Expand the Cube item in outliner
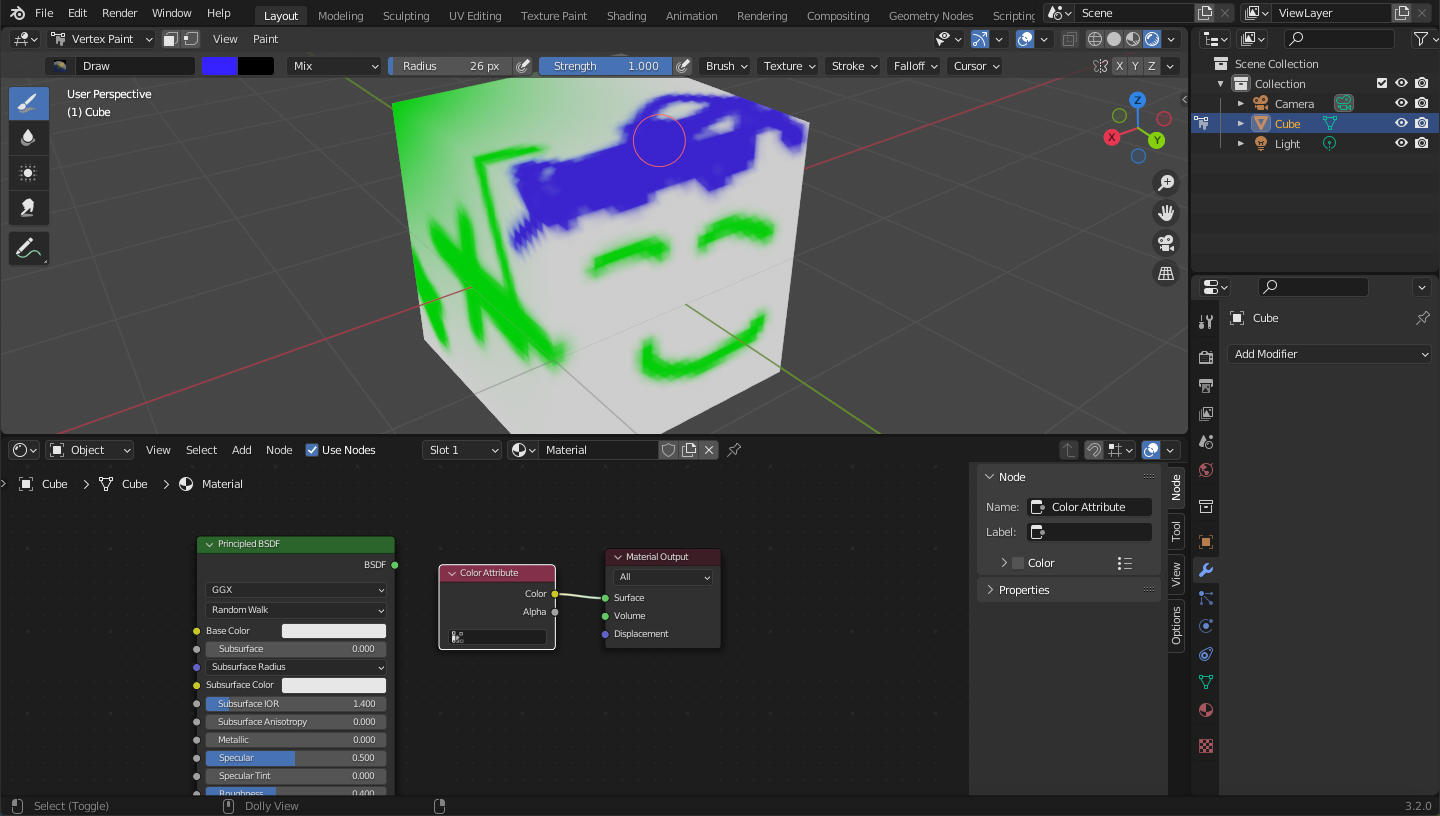Screen dimensions: 1440x816 pyautogui.click(x=1241, y=123)
